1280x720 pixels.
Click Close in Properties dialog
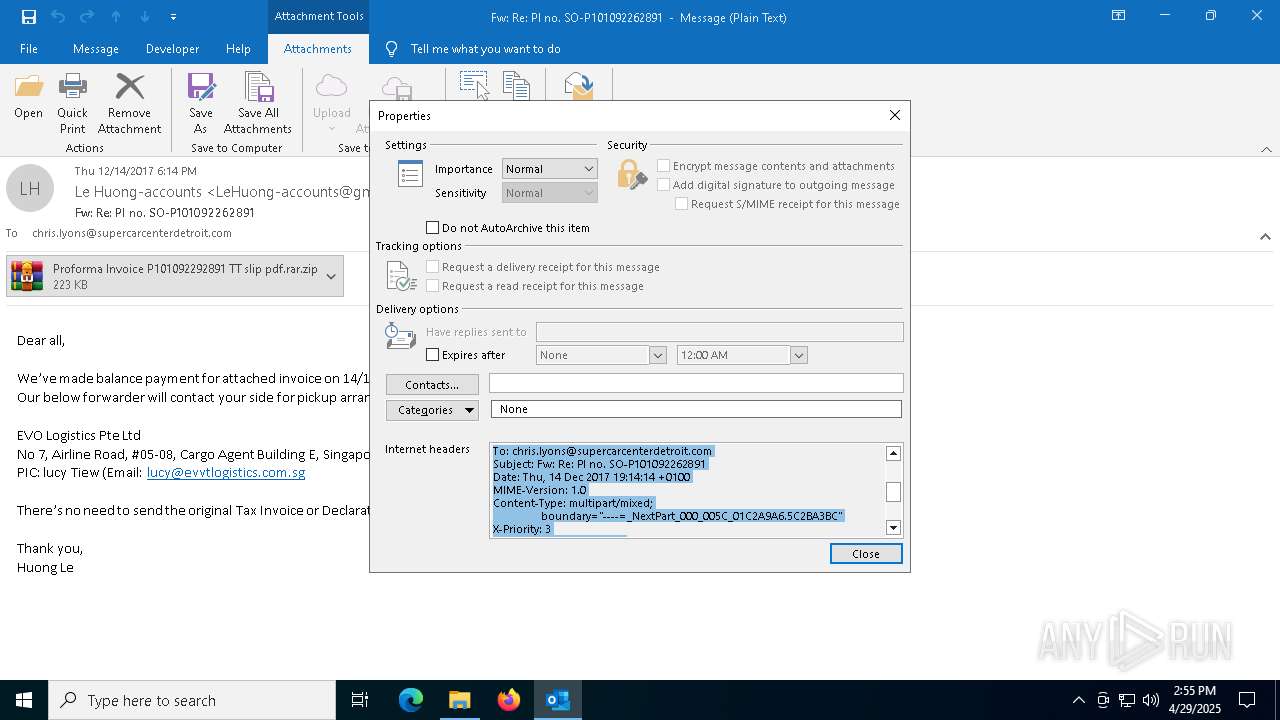[866, 554]
